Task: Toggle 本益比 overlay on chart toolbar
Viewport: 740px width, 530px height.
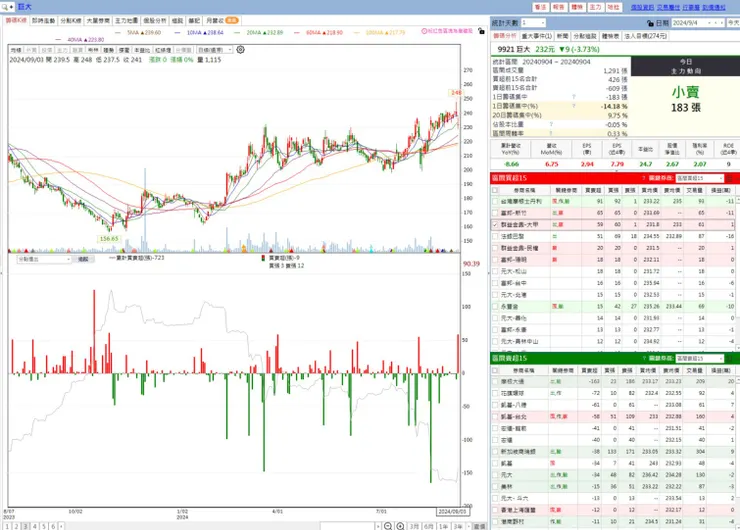Action: click(142, 50)
